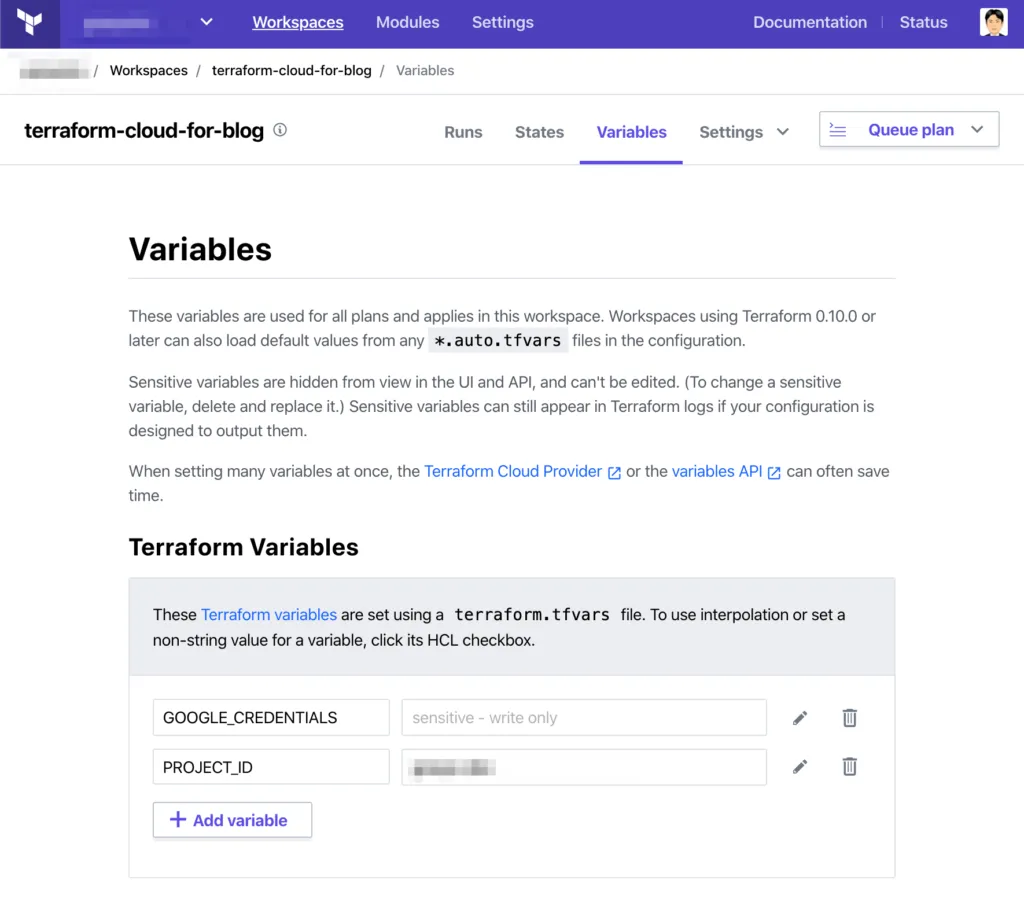This screenshot has width=1024, height=906.
Task: Switch to the States tab
Action: (x=539, y=132)
